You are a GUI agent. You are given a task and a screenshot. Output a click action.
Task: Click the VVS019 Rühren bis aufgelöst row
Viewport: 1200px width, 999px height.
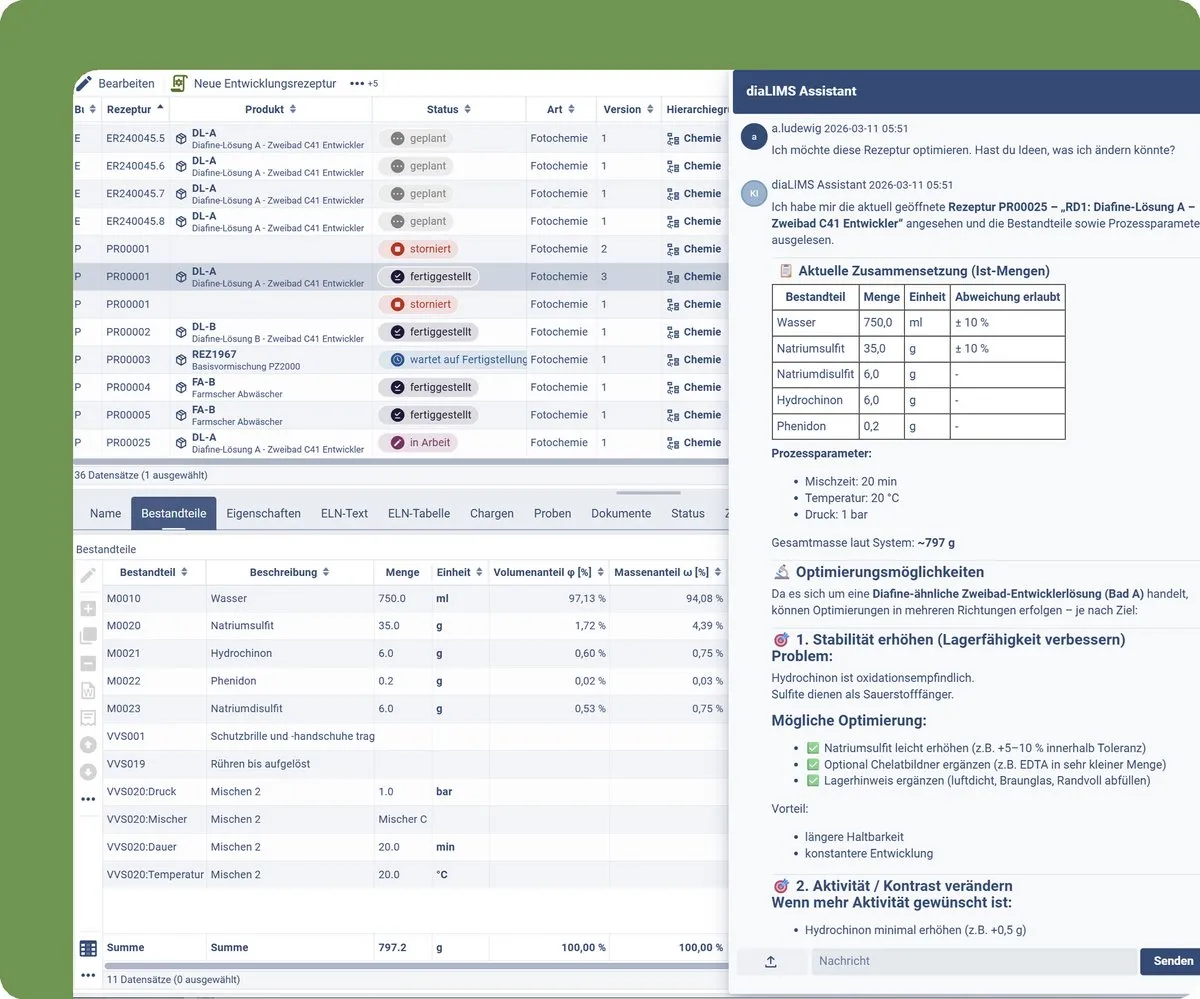coord(415,764)
